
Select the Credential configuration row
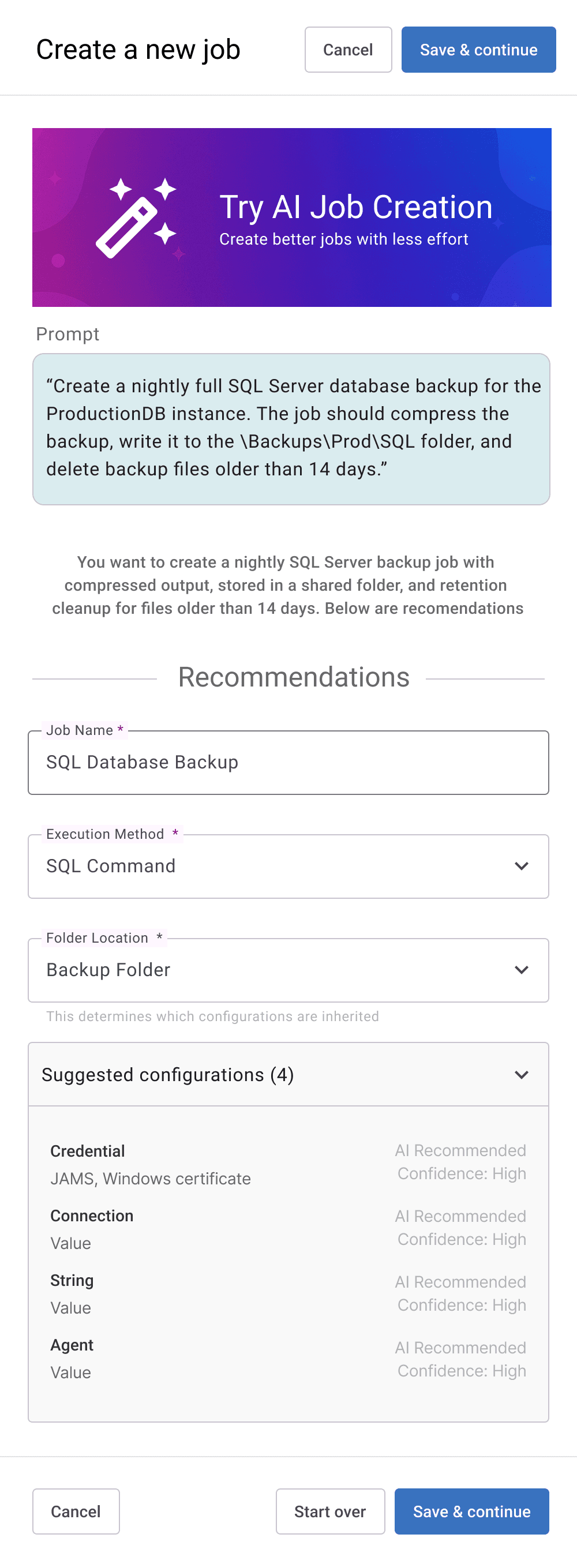pos(288,1164)
